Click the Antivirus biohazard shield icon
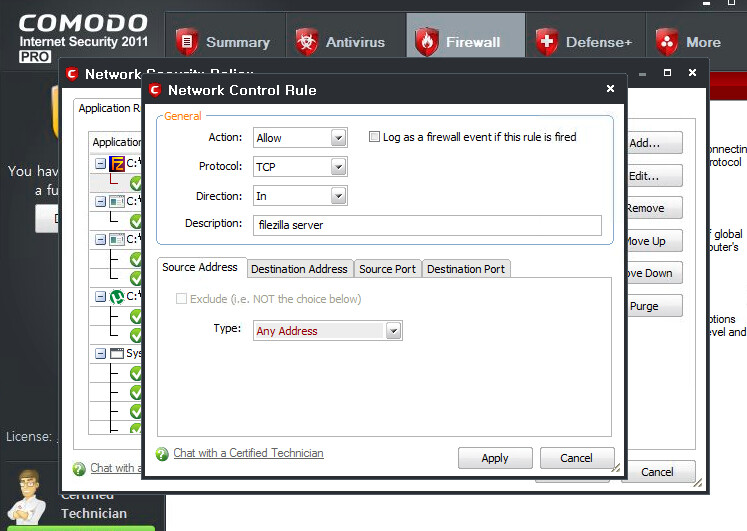 click(x=307, y=42)
